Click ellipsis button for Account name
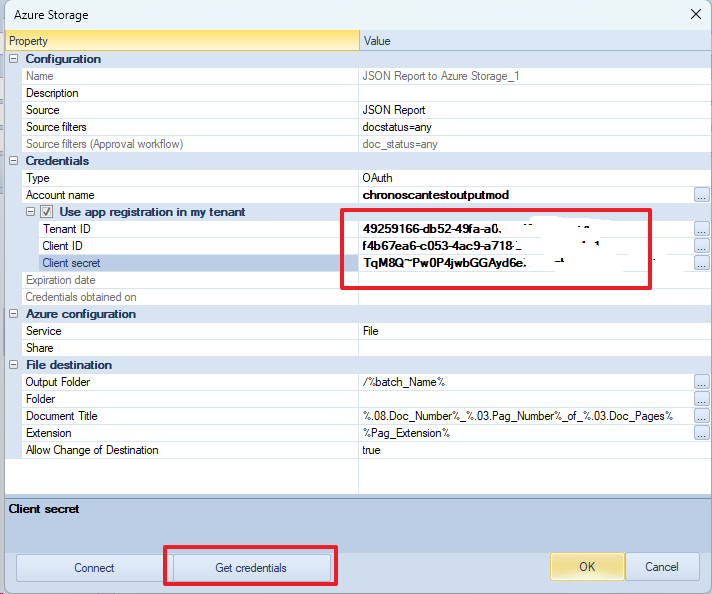The image size is (712, 594). pyautogui.click(x=702, y=195)
